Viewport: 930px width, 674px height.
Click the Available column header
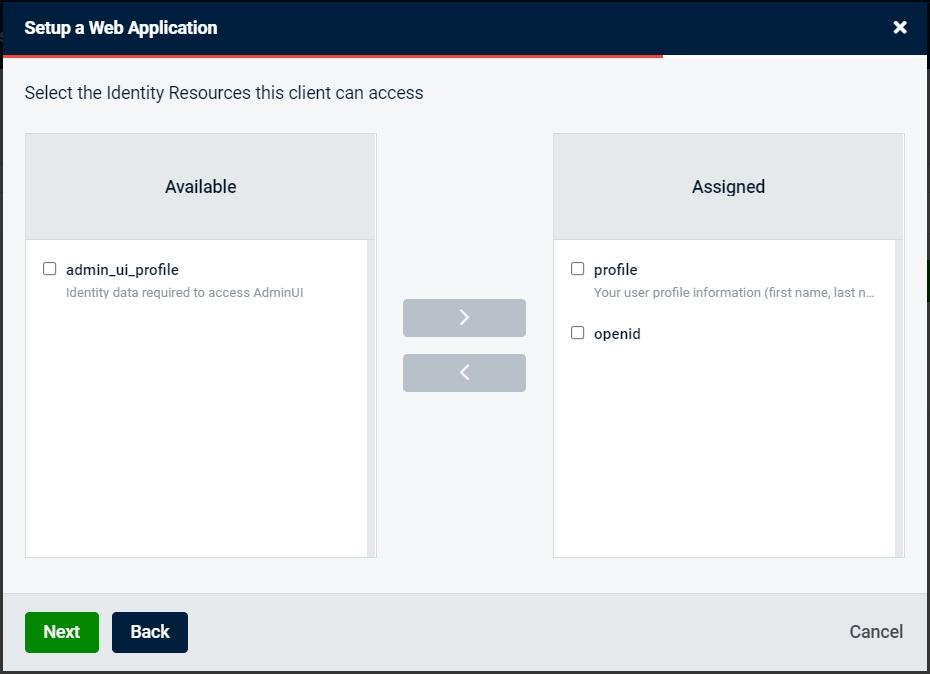click(200, 186)
